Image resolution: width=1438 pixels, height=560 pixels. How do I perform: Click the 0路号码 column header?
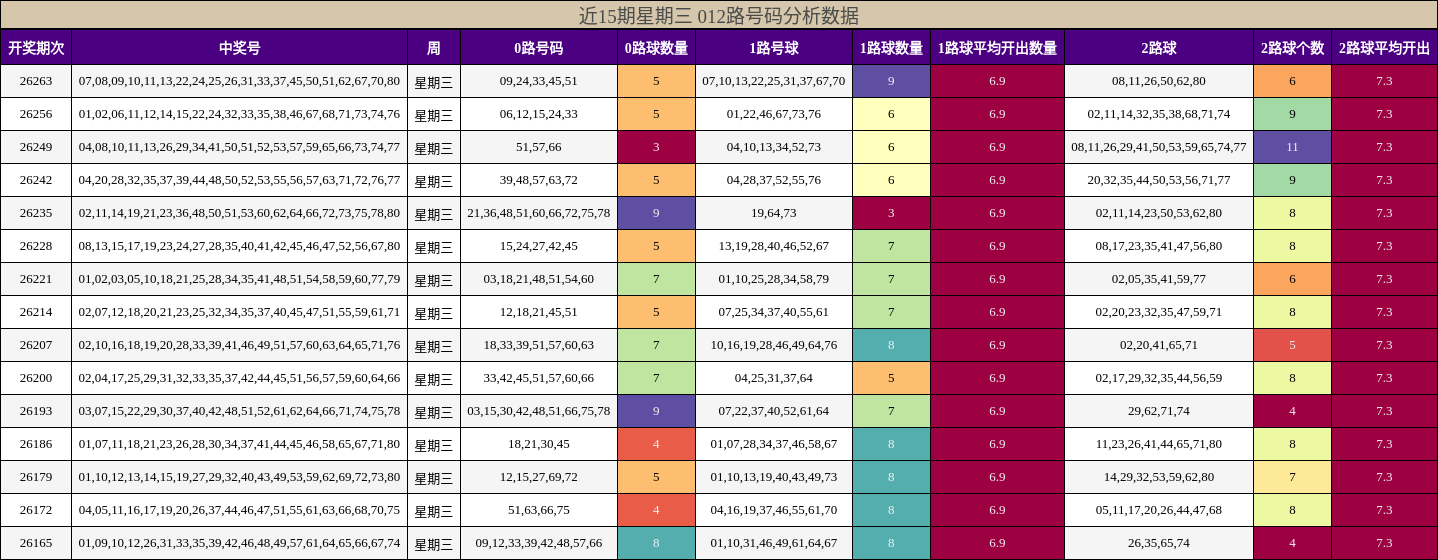pos(539,48)
